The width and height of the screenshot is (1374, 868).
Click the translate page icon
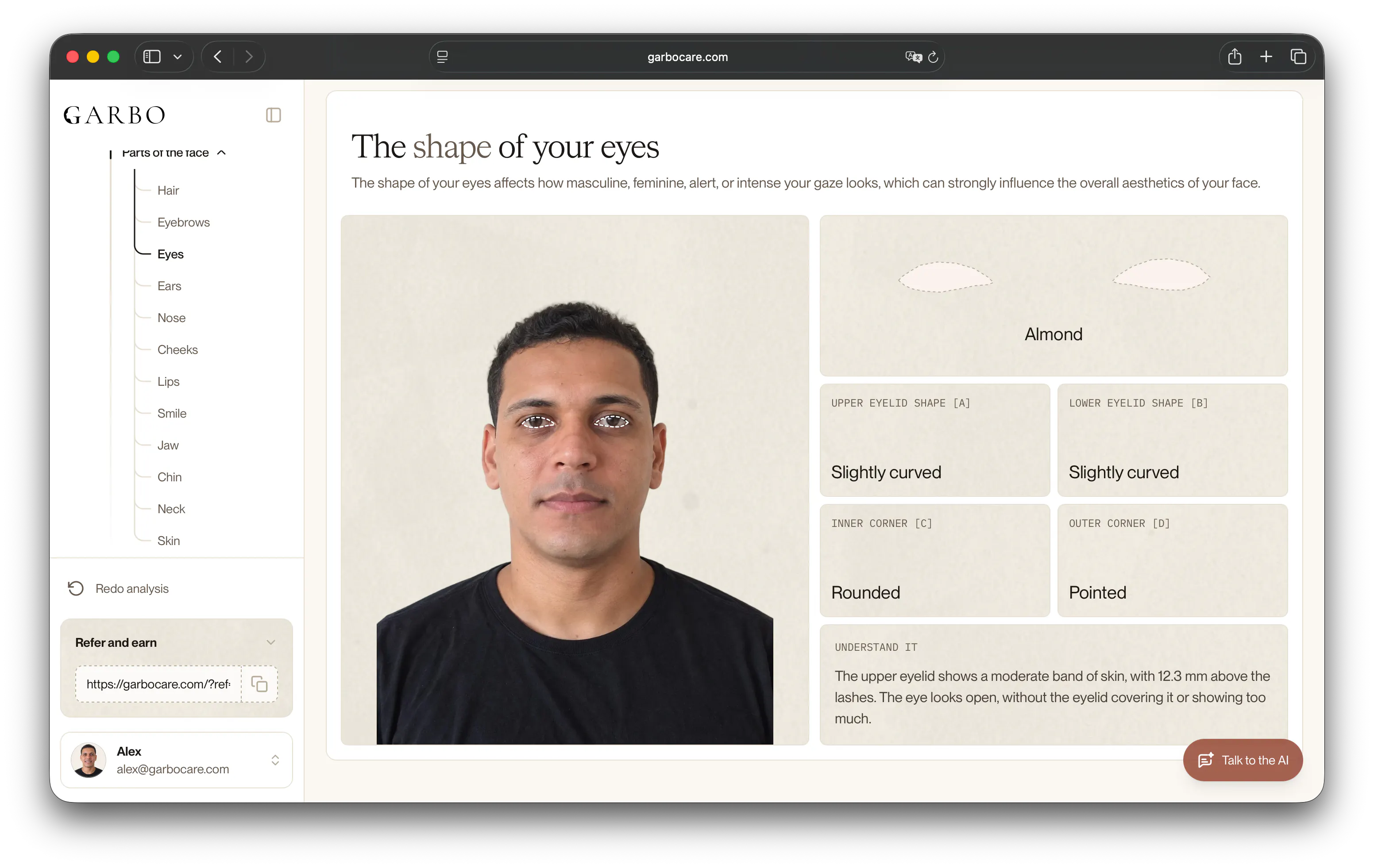click(914, 57)
